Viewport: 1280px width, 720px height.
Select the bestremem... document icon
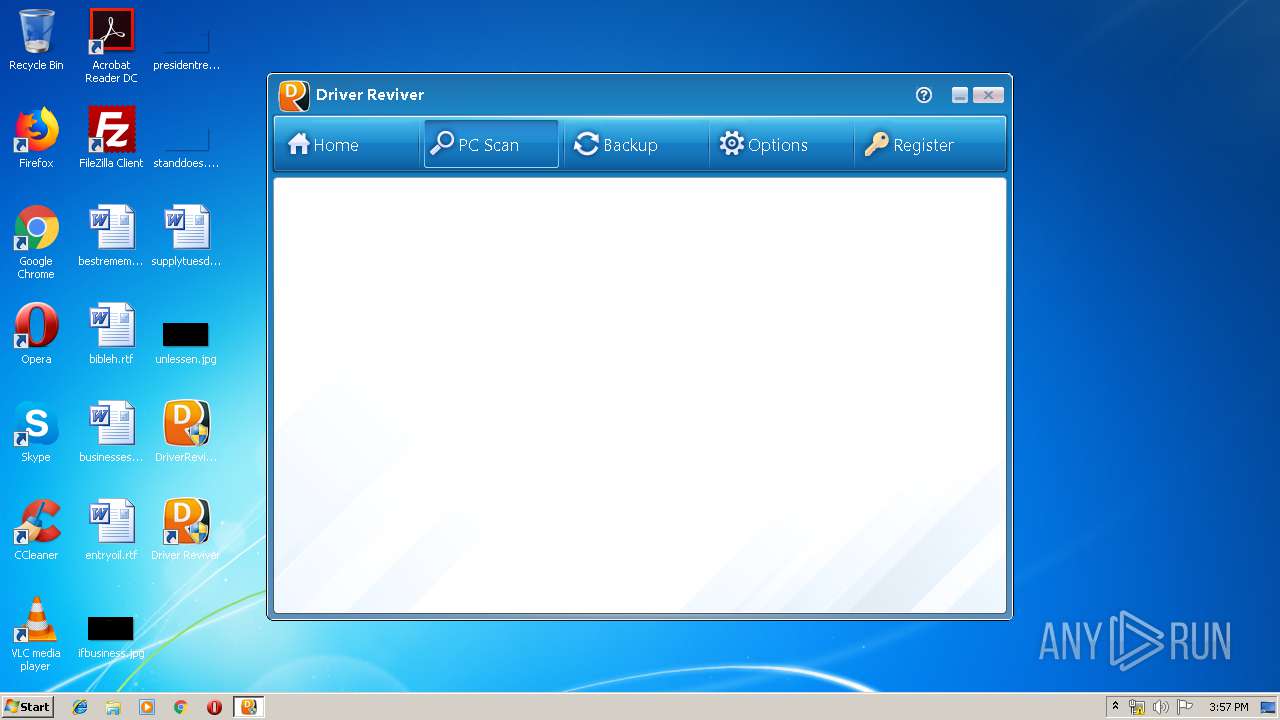click(111, 236)
